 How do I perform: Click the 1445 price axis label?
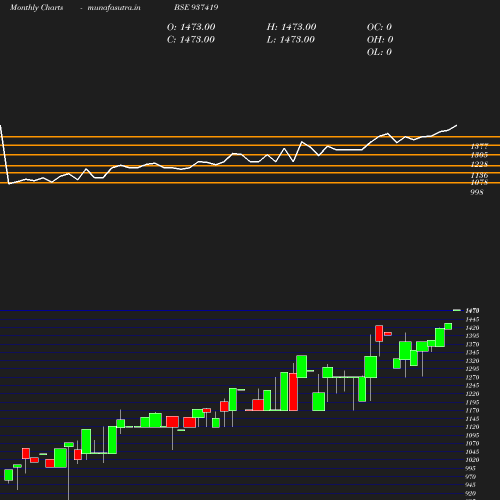(472, 319)
